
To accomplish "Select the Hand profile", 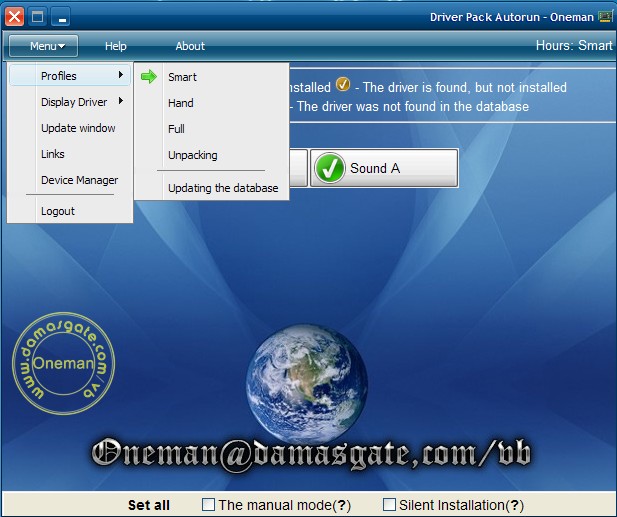I will click(211, 103).
